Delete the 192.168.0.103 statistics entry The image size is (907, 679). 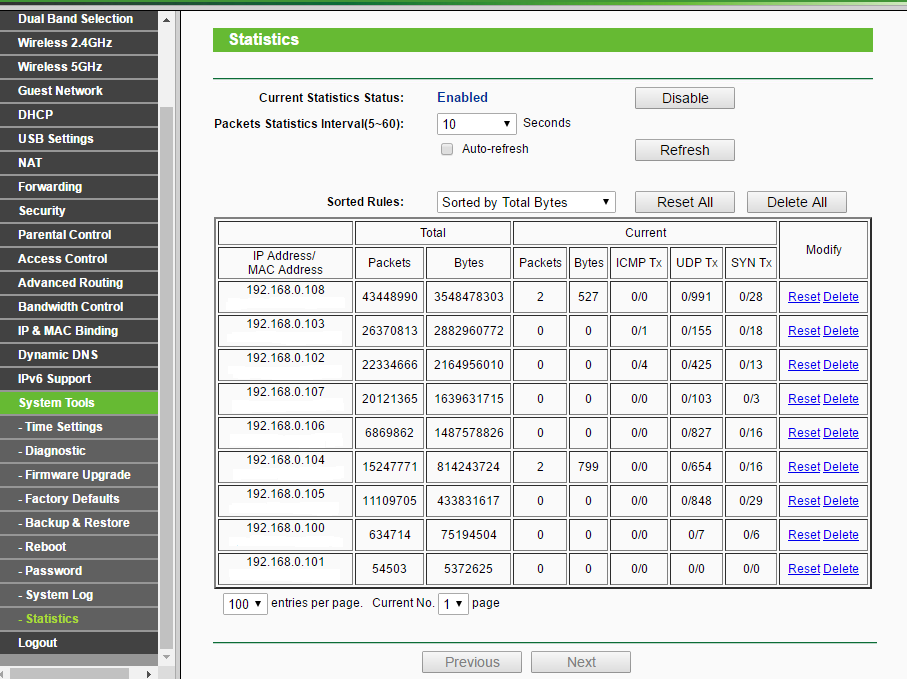click(x=840, y=331)
